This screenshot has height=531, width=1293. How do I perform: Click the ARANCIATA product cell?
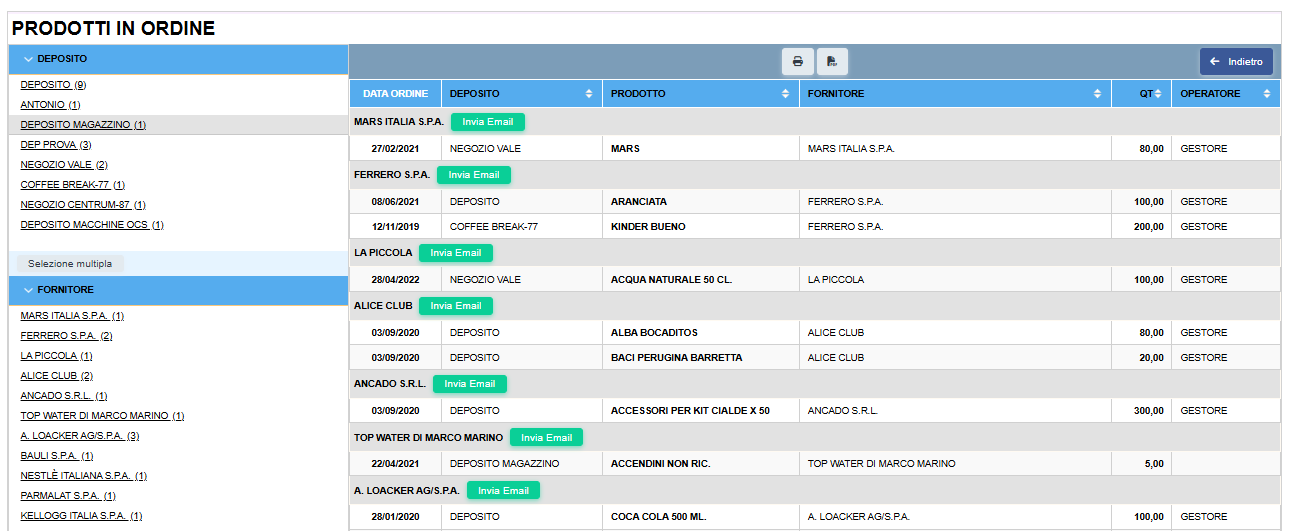701,202
